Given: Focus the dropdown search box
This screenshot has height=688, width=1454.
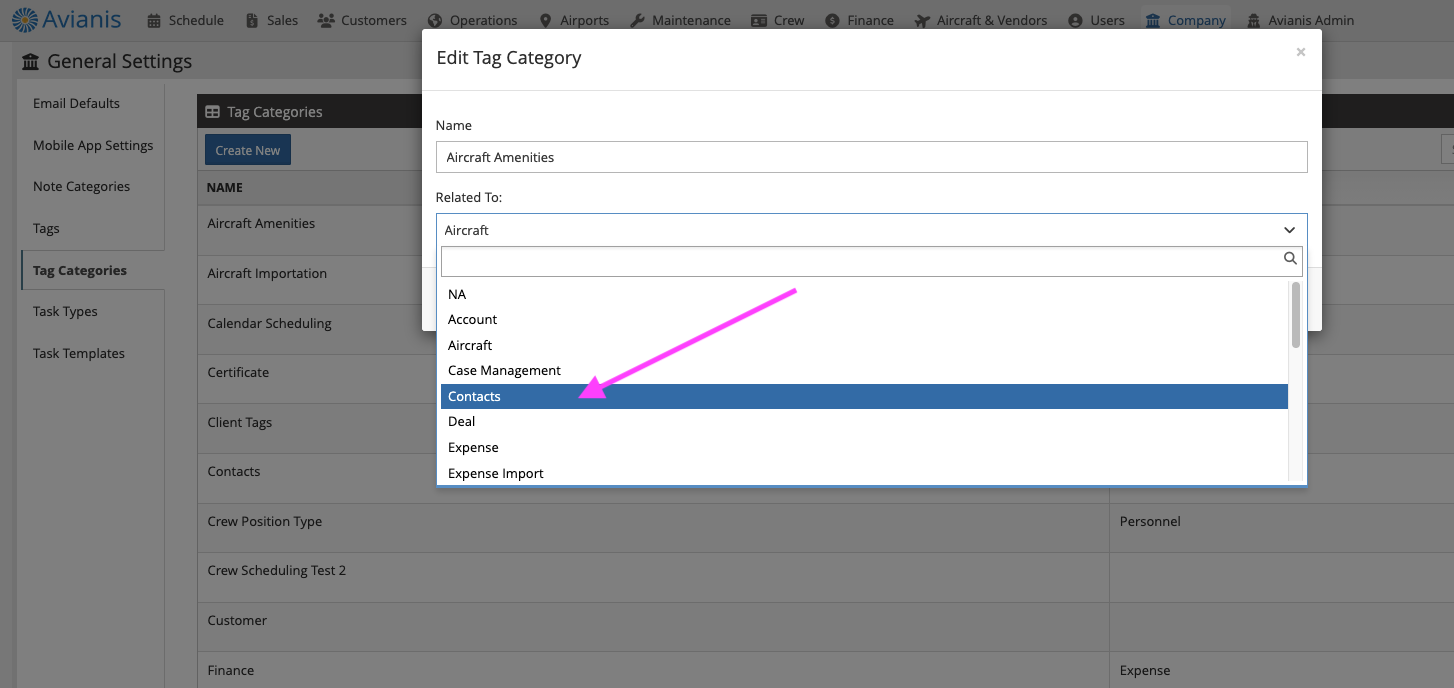Looking at the screenshot, I should (x=860, y=261).
